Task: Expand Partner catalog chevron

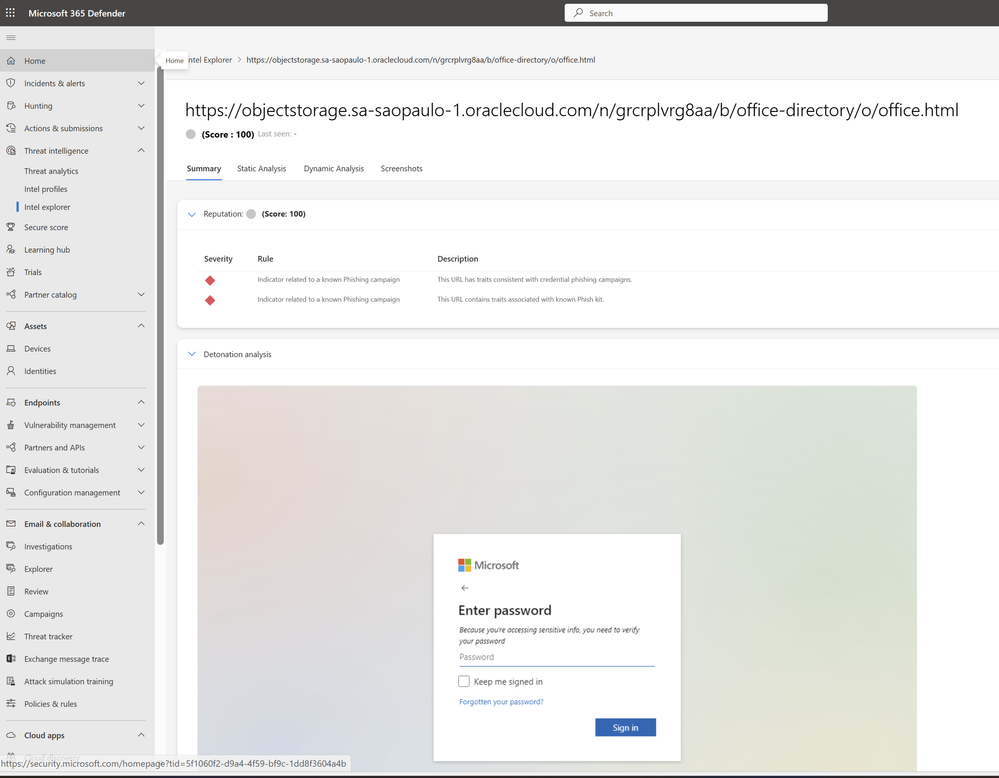Action: (141, 294)
